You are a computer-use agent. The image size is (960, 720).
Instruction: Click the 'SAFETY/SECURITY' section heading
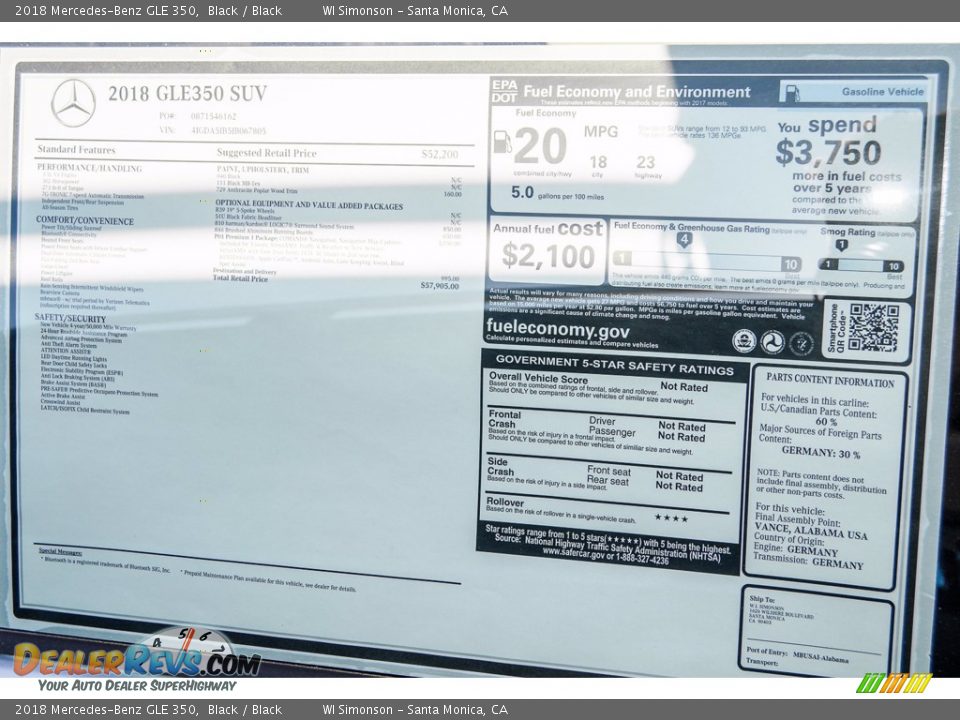tap(70, 318)
